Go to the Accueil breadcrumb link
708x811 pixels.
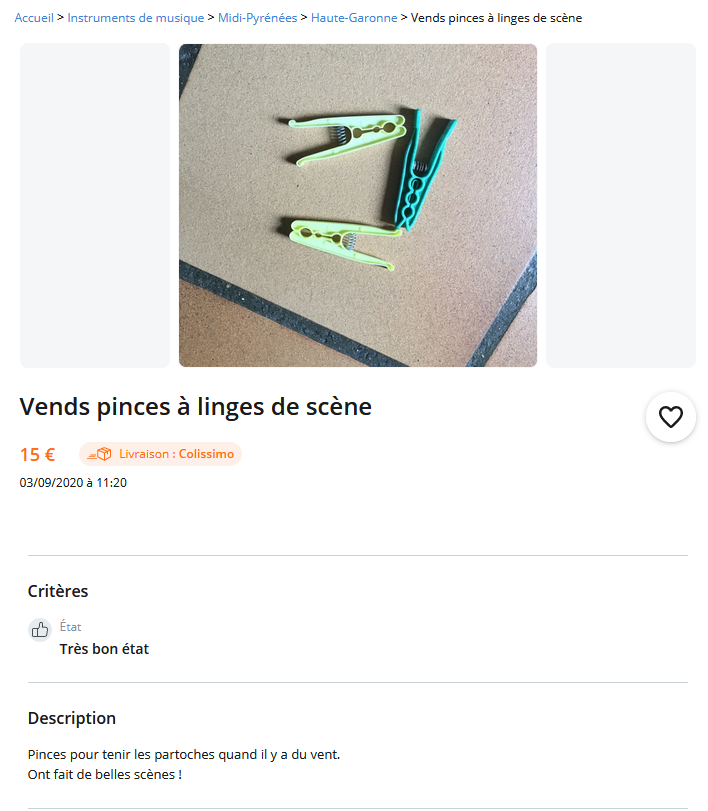[34, 18]
